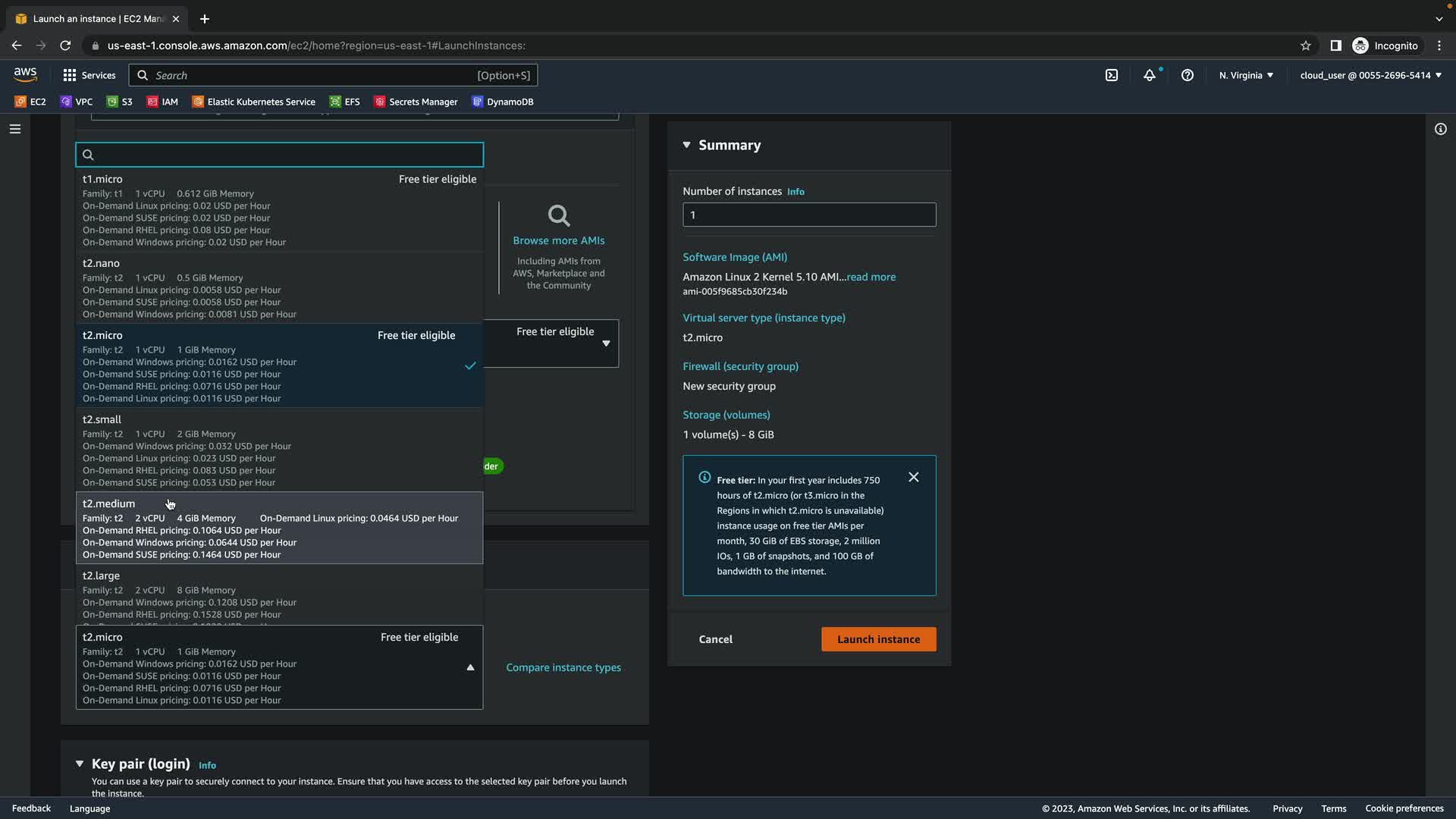Open the Compare instance types link

tap(563, 667)
